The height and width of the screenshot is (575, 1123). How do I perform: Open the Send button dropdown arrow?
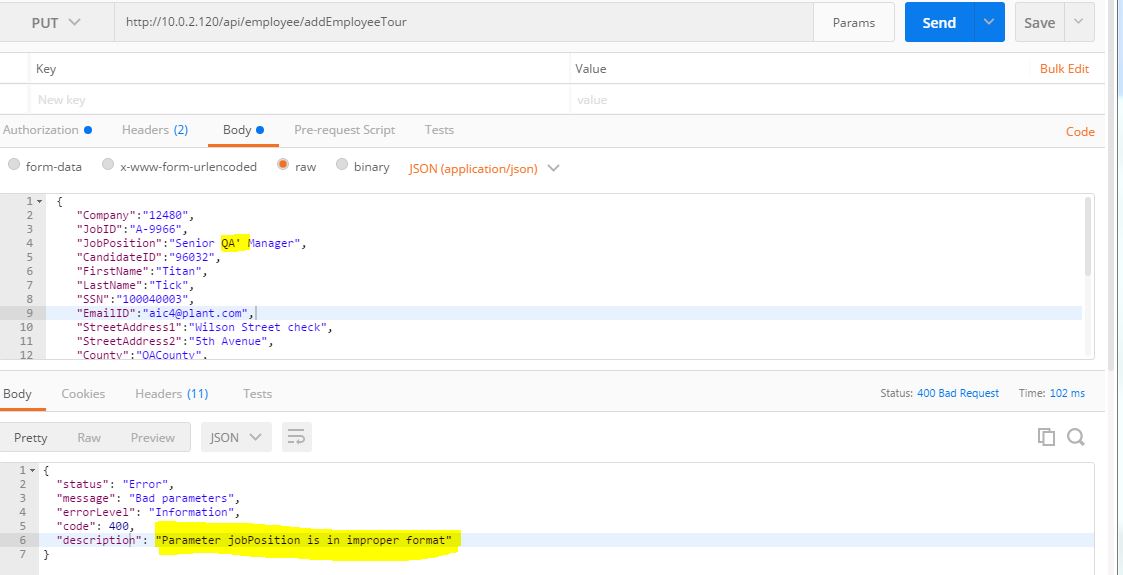click(989, 22)
